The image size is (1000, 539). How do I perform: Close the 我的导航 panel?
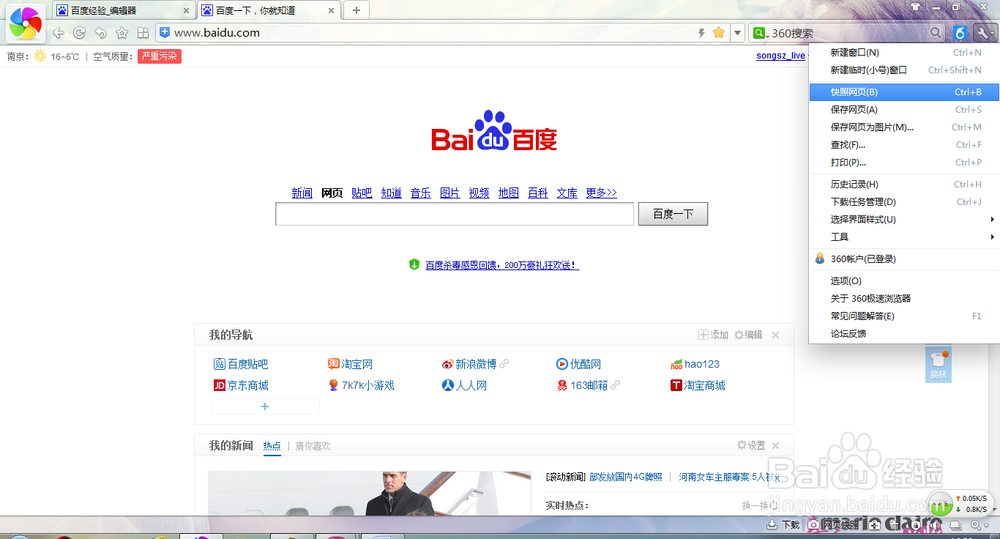(x=776, y=335)
